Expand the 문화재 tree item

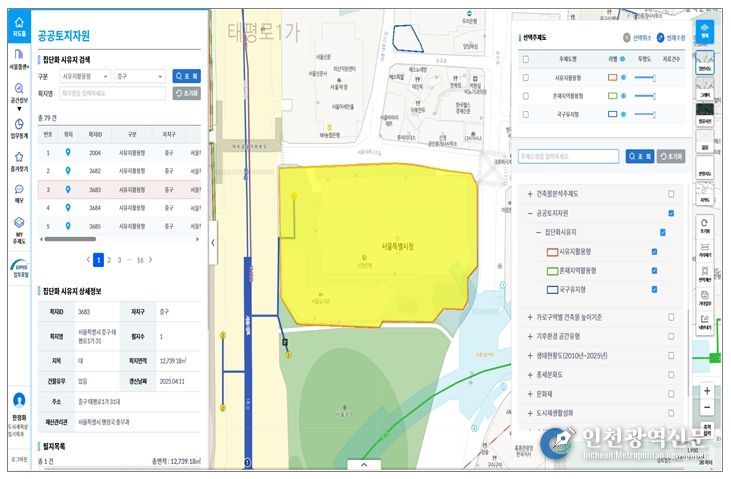530,393
